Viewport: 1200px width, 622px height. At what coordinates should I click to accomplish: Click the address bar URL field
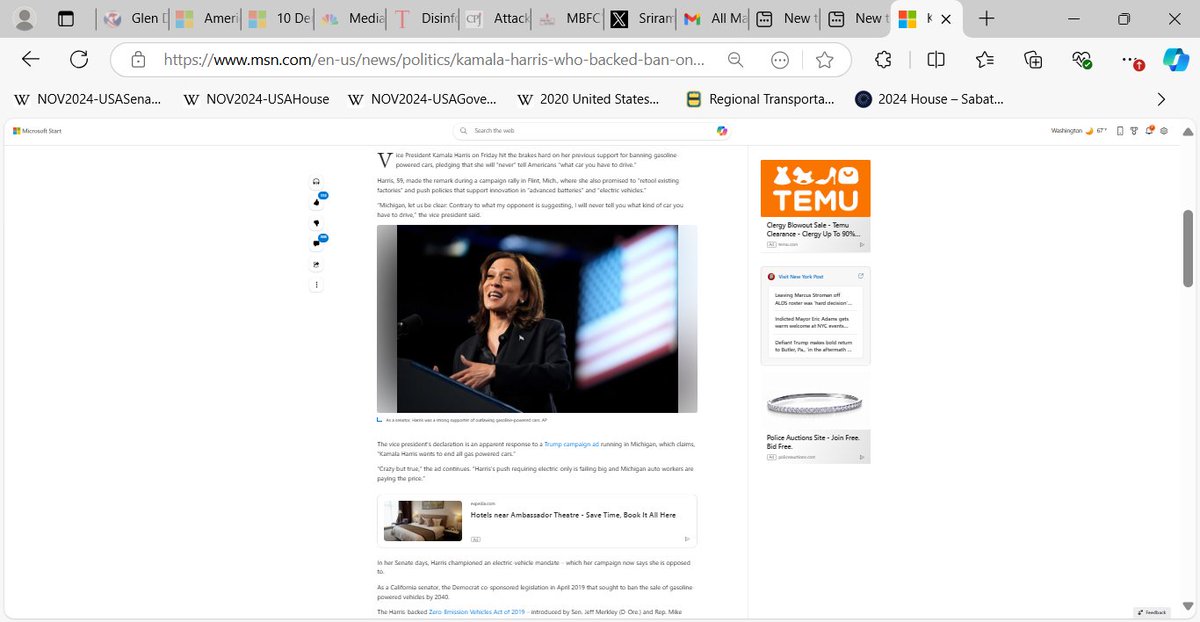[435, 60]
